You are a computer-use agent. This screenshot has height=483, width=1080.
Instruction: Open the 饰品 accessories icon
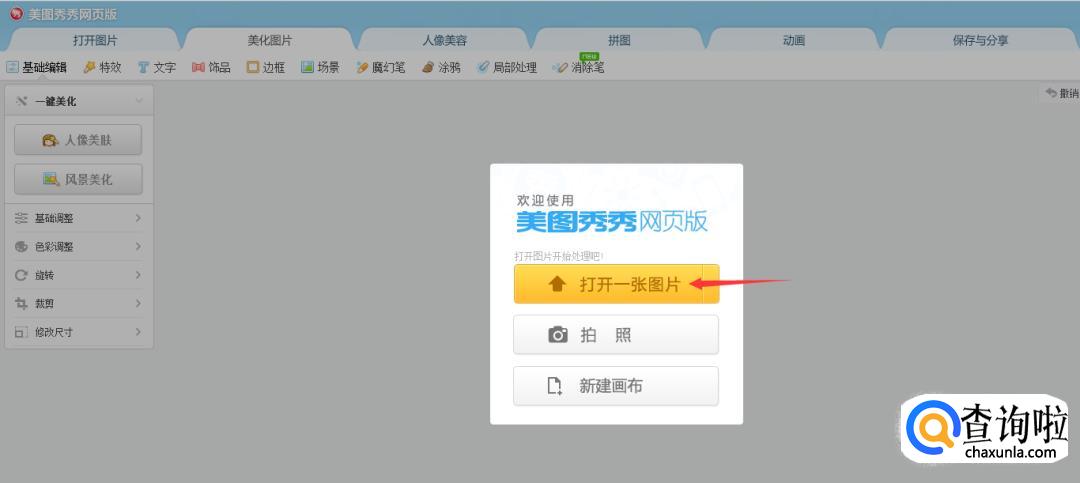click(198, 68)
